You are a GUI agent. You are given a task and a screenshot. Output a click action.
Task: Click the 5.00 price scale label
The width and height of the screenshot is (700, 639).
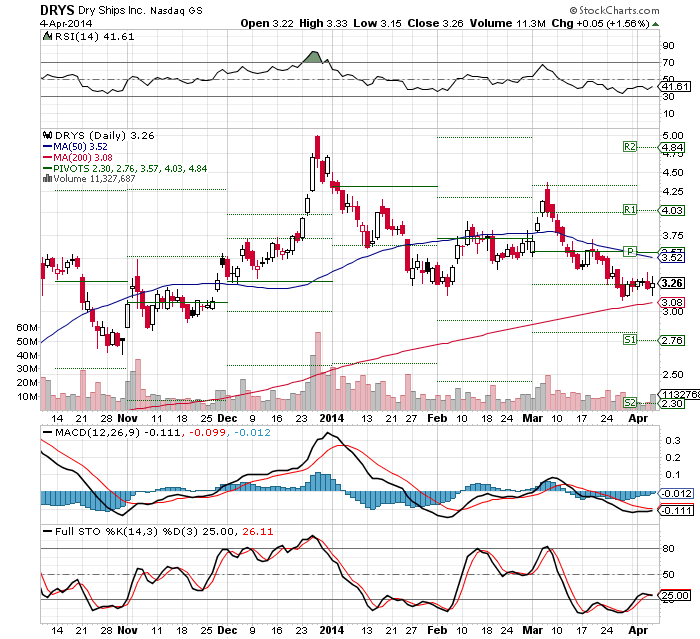point(673,135)
